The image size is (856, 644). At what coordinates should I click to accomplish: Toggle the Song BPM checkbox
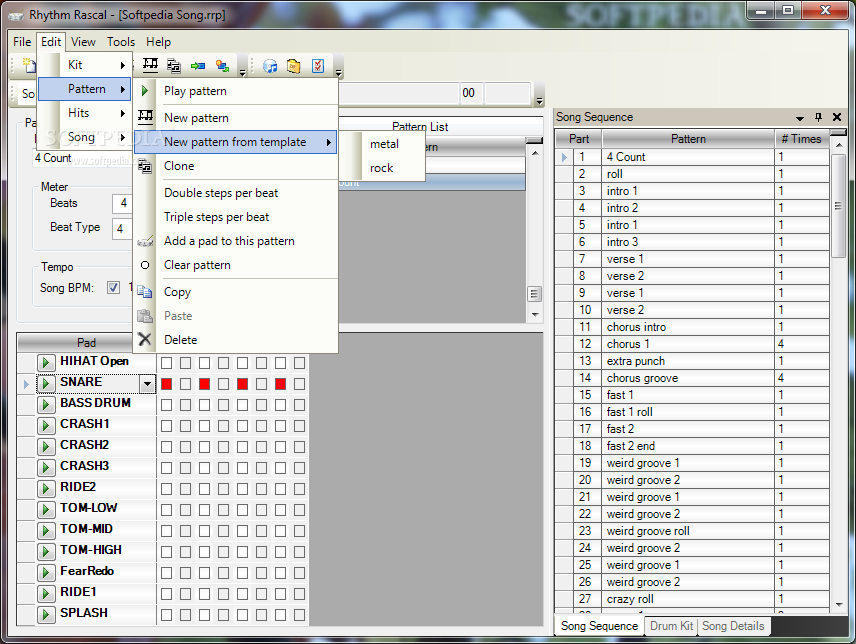(113, 288)
